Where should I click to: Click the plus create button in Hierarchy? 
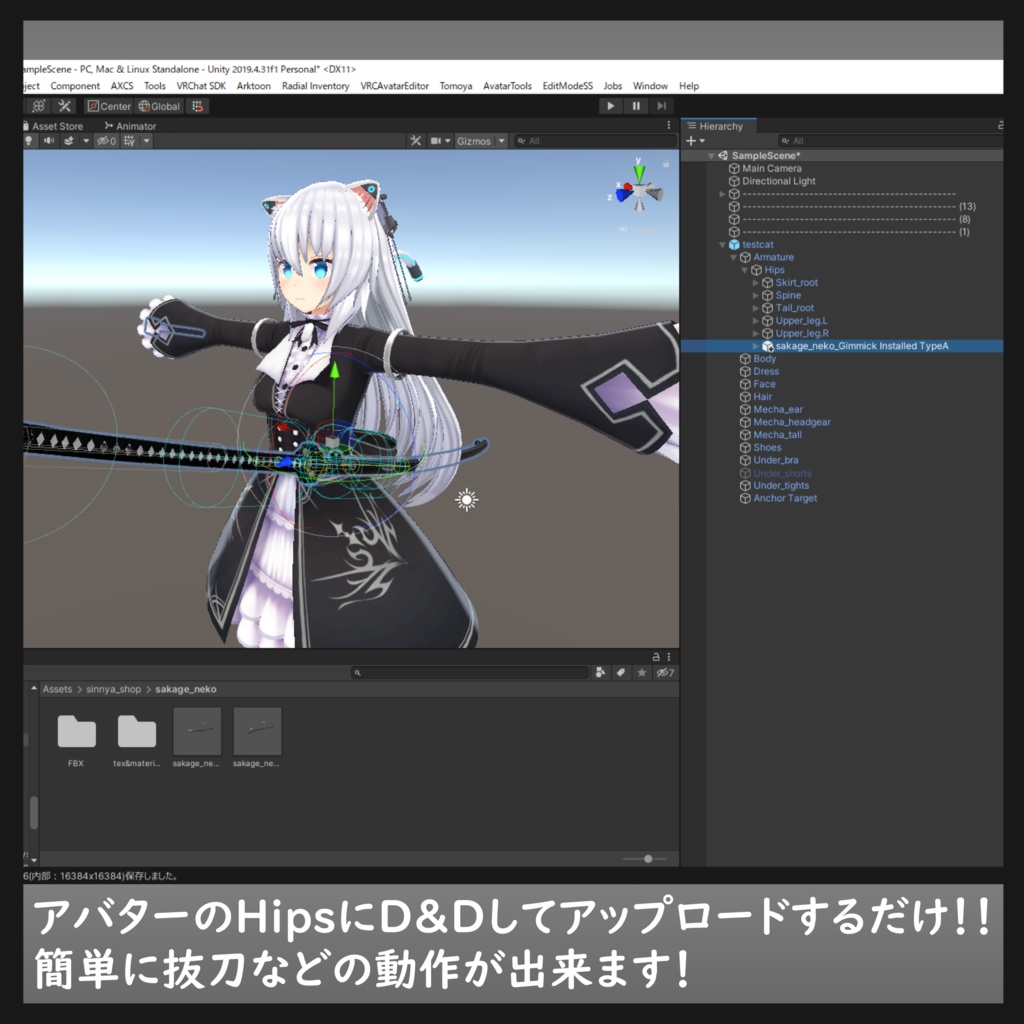tap(695, 140)
